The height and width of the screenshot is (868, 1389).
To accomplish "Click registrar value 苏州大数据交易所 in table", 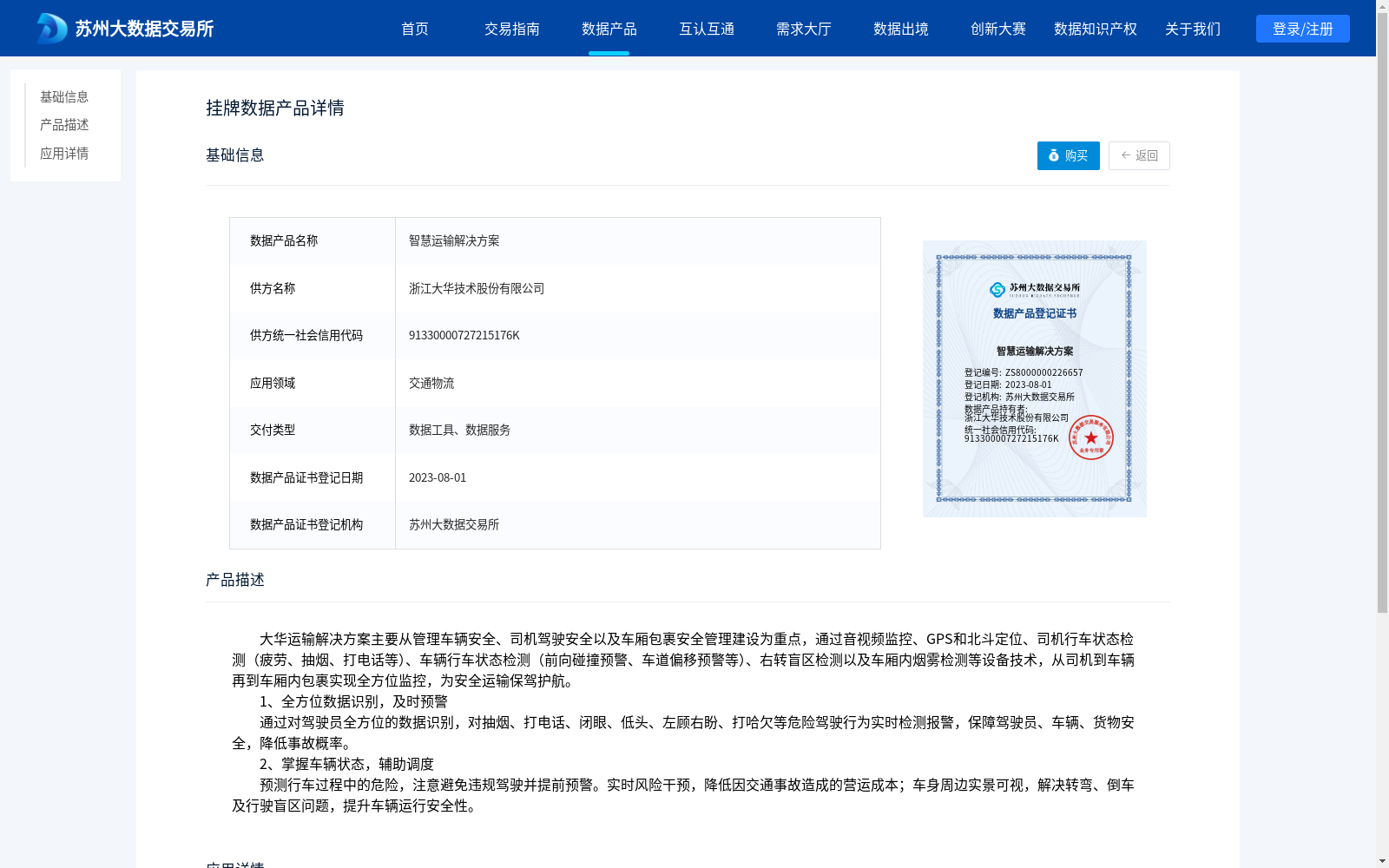I will (454, 524).
